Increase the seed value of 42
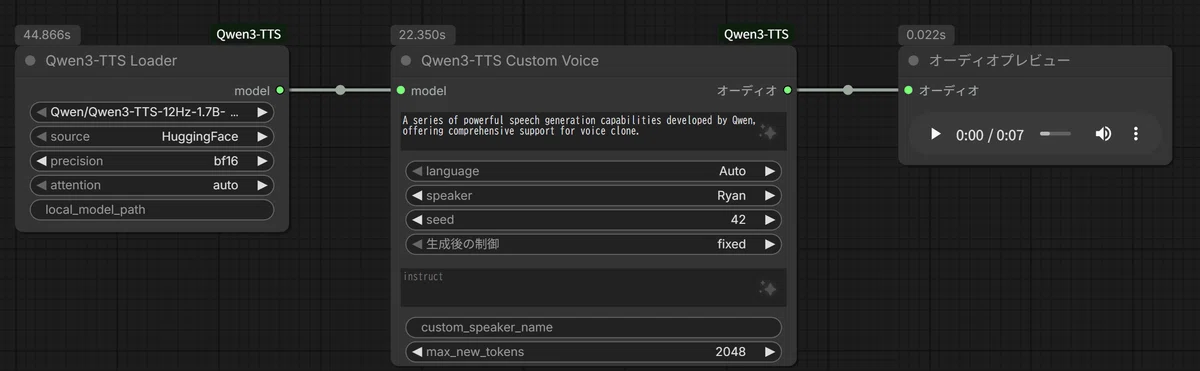 pyautogui.click(x=769, y=219)
